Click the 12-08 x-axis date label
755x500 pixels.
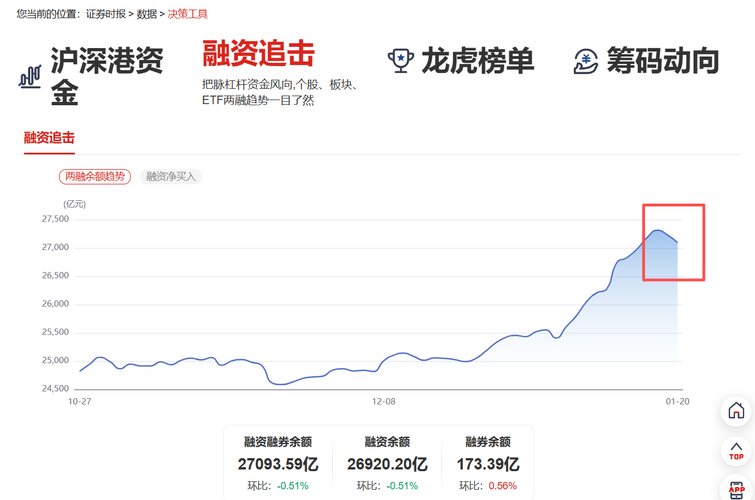pos(383,401)
